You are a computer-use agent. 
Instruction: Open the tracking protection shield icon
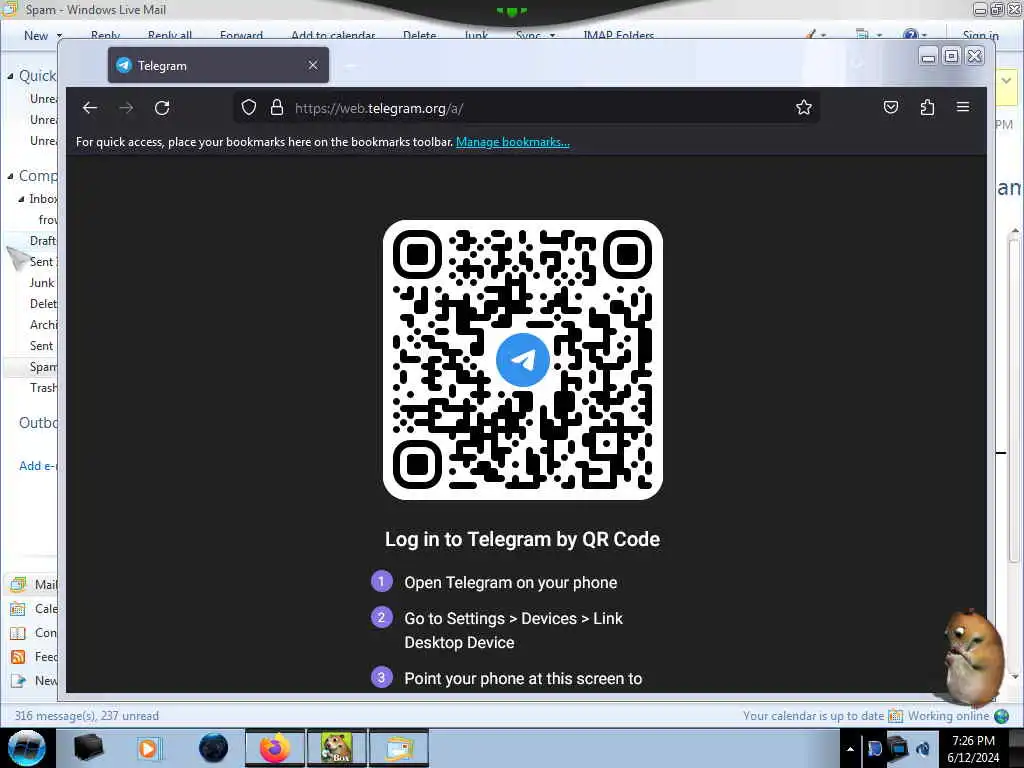[249, 108]
